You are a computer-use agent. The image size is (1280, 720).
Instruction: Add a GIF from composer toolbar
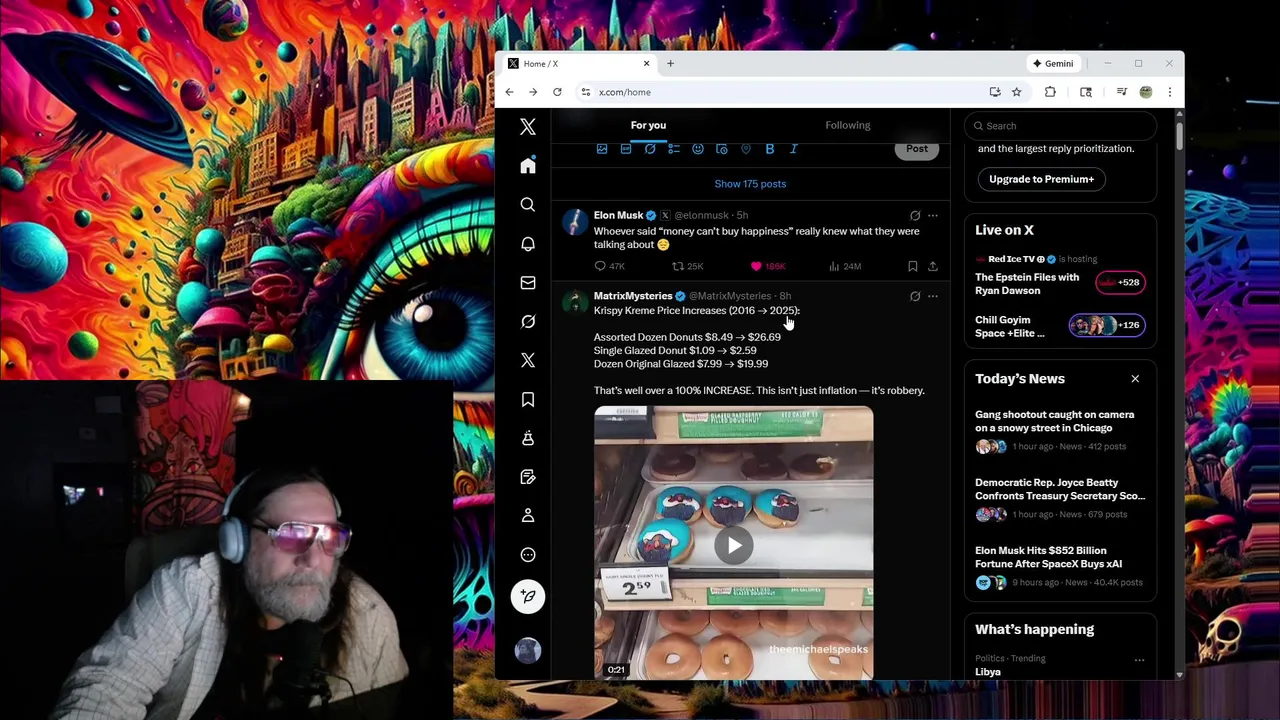(626, 149)
